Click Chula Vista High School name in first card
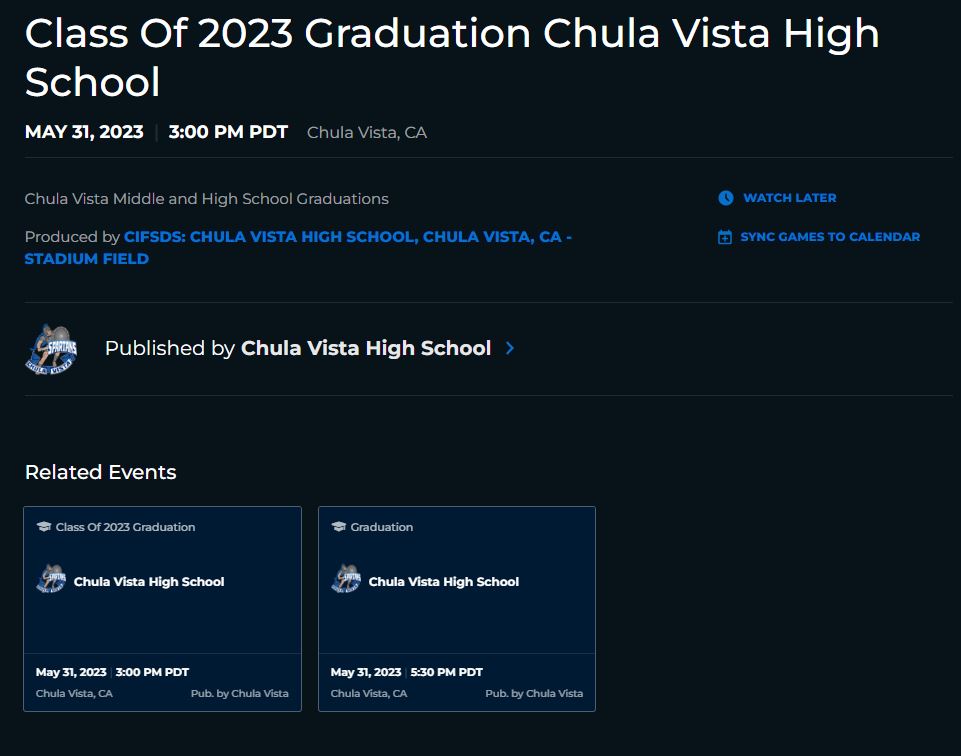Viewport: 961px width, 756px height. (x=149, y=581)
